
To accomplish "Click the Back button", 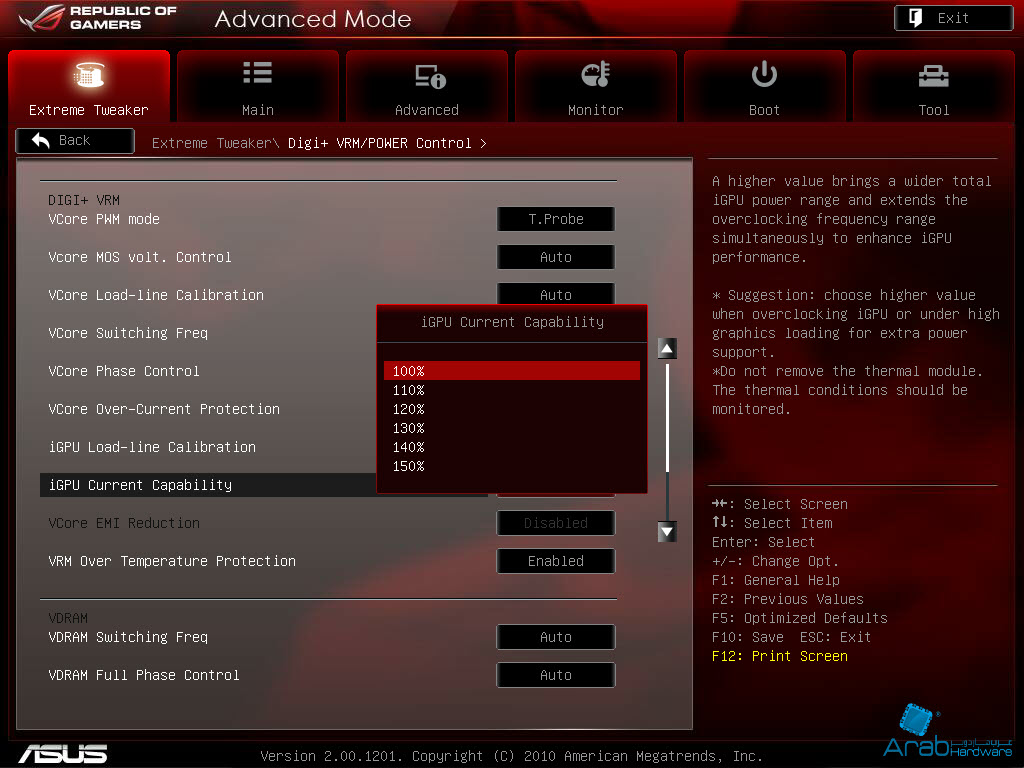I will [x=75, y=141].
